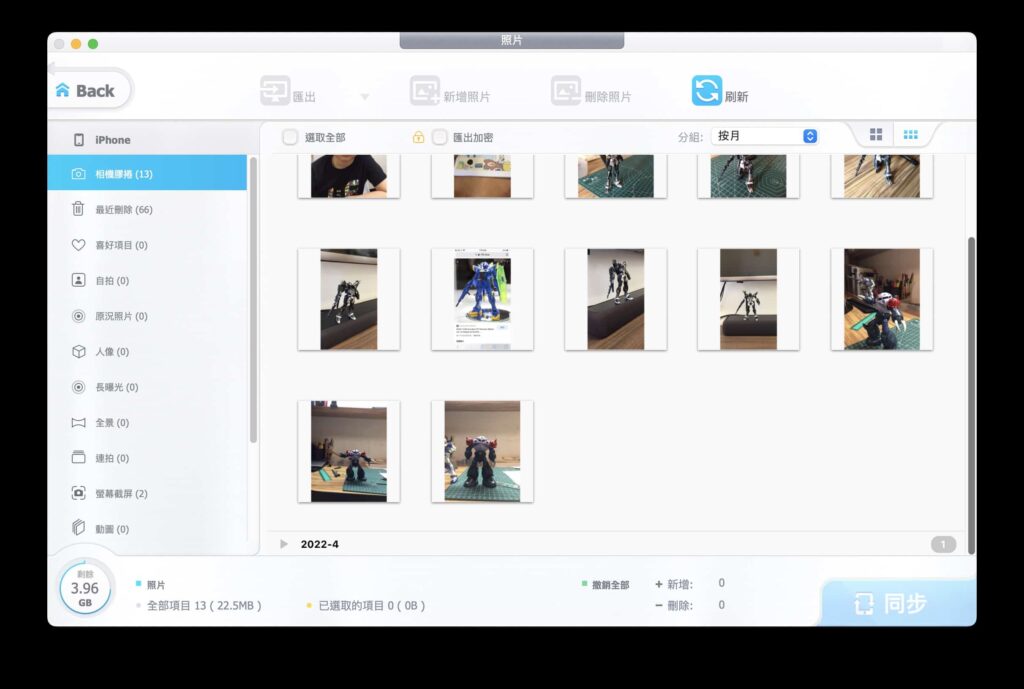Click the 撤銷全部 undo all link
The width and height of the screenshot is (1024, 689).
coord(610,585)
